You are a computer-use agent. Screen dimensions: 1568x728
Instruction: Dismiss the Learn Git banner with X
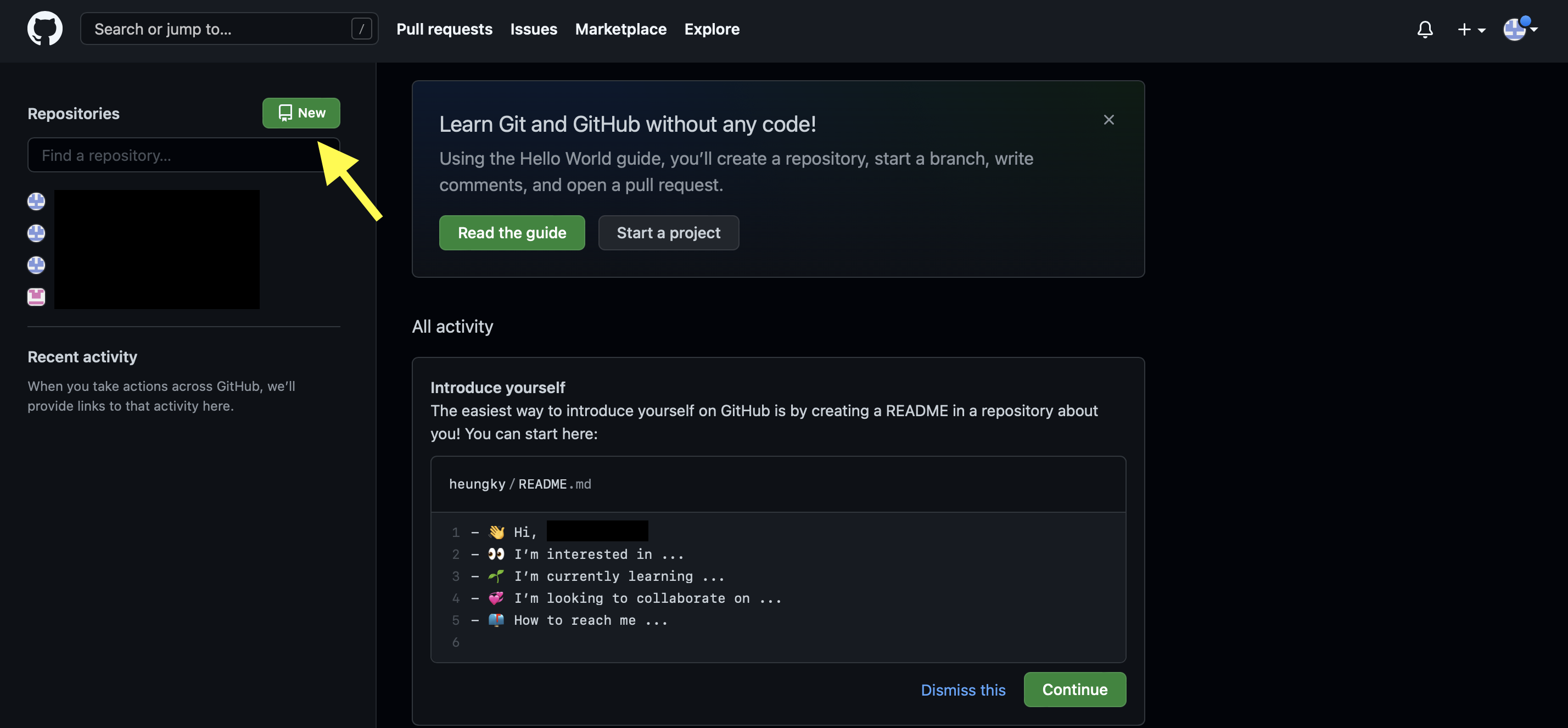[1108, 120]
